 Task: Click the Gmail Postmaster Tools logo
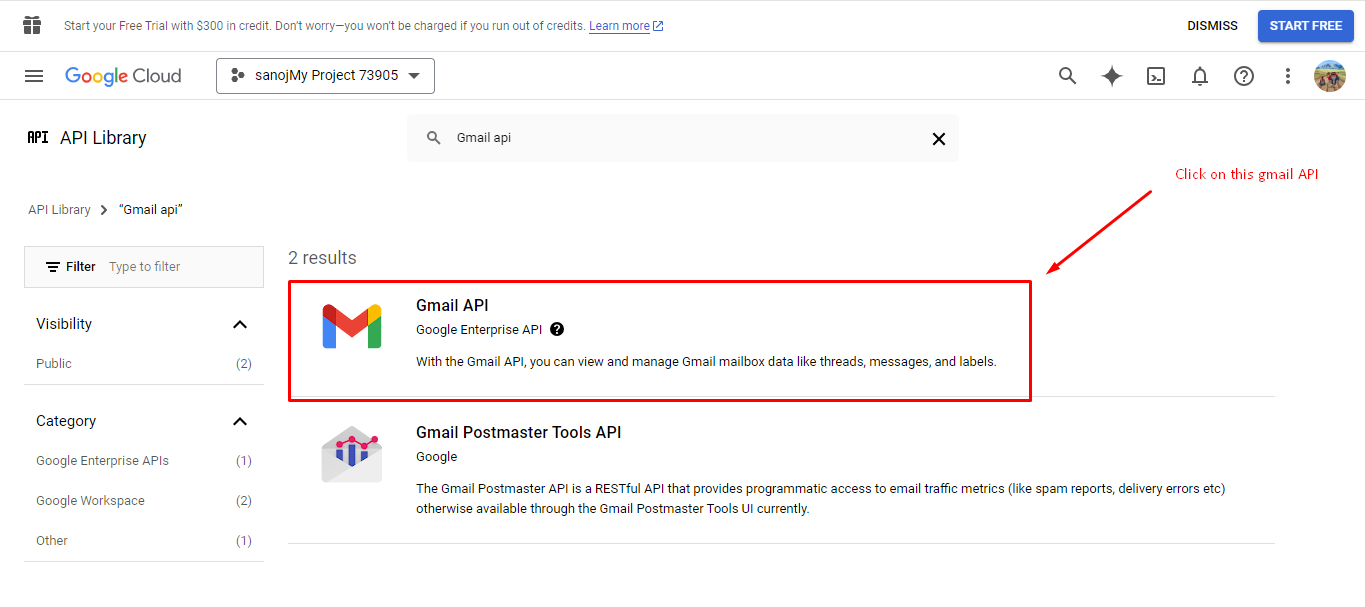pos(352,453)
